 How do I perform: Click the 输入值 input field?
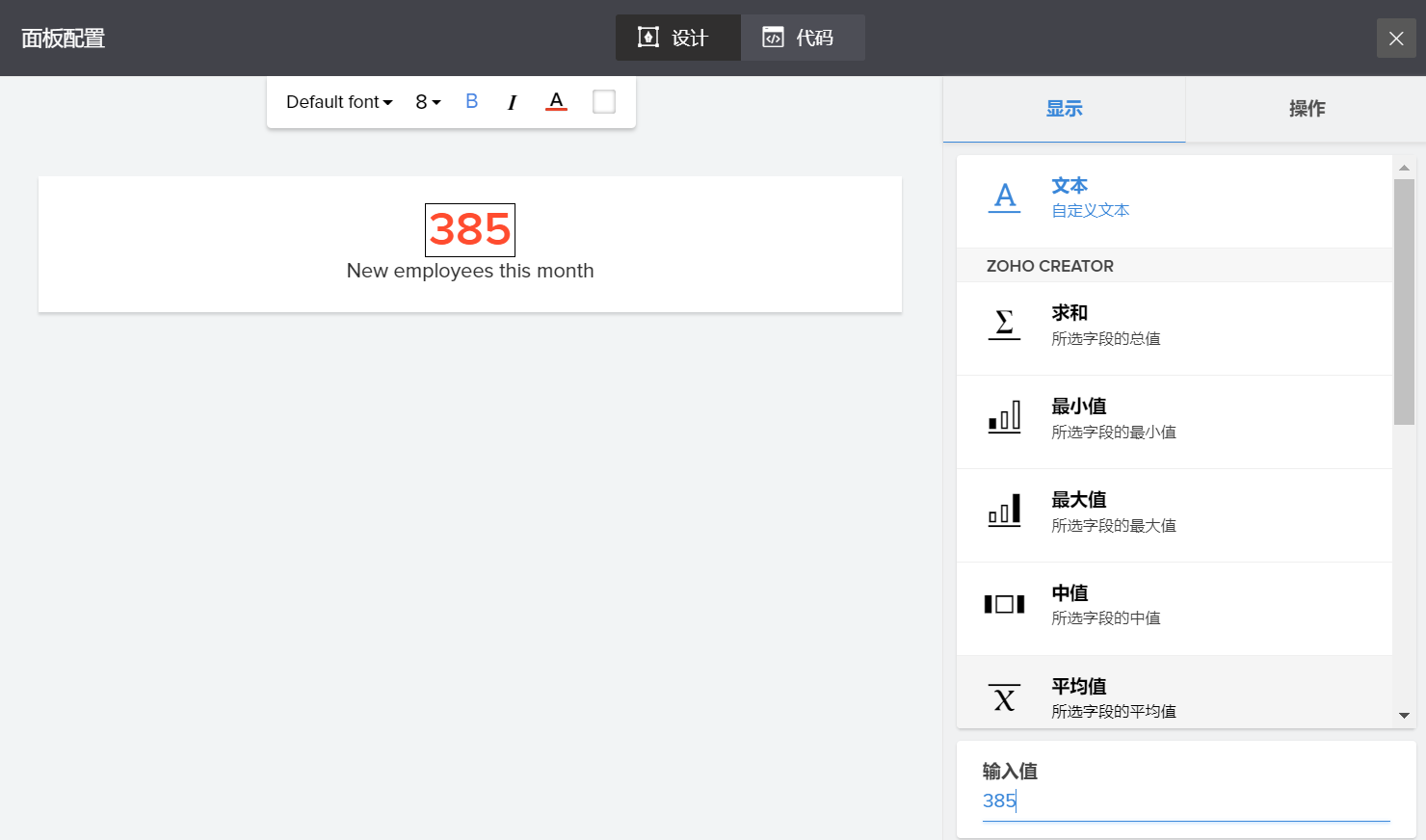(x=1185, y=801)
